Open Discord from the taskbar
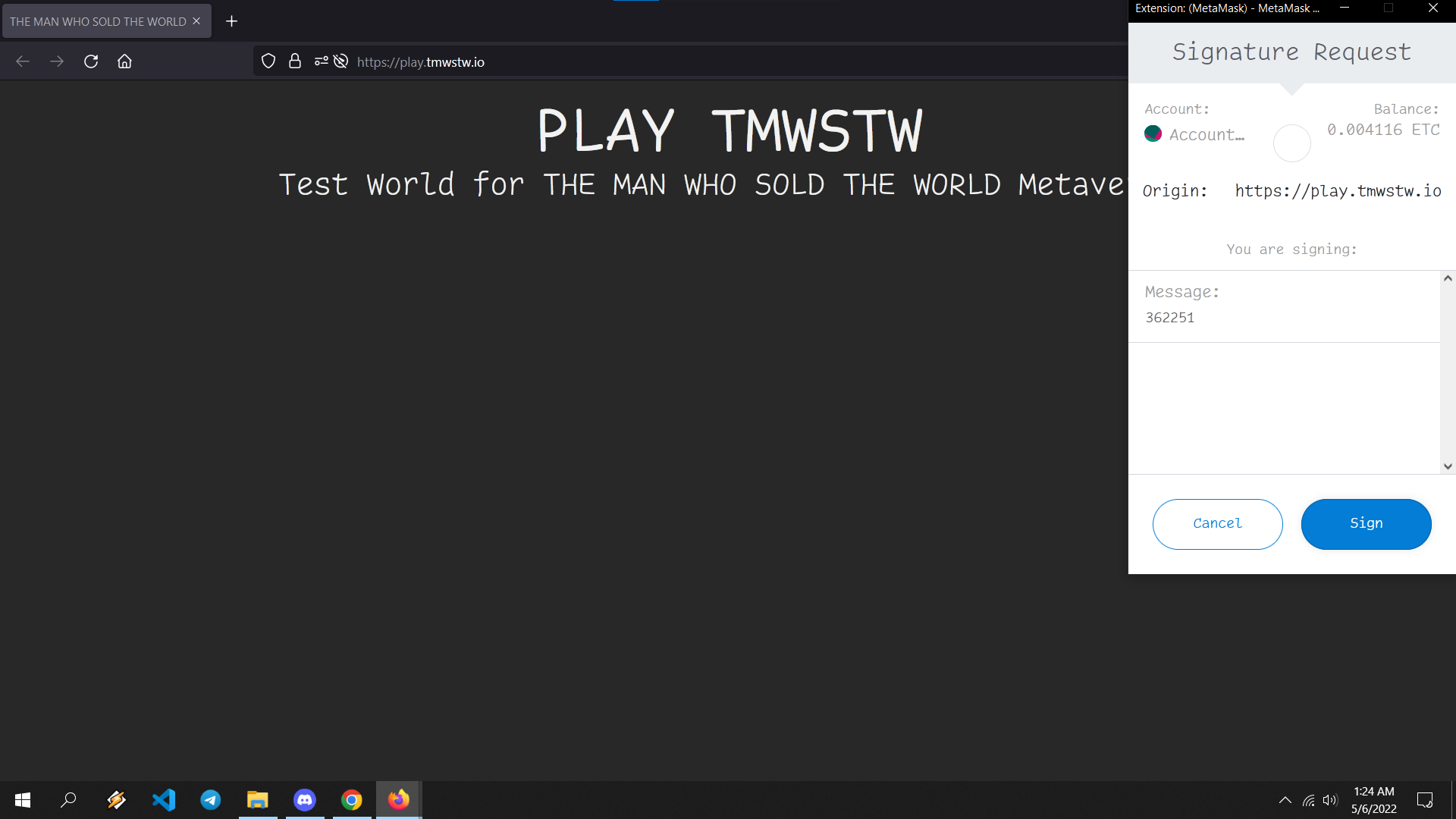1456x819 pixels. coord(305,800)
